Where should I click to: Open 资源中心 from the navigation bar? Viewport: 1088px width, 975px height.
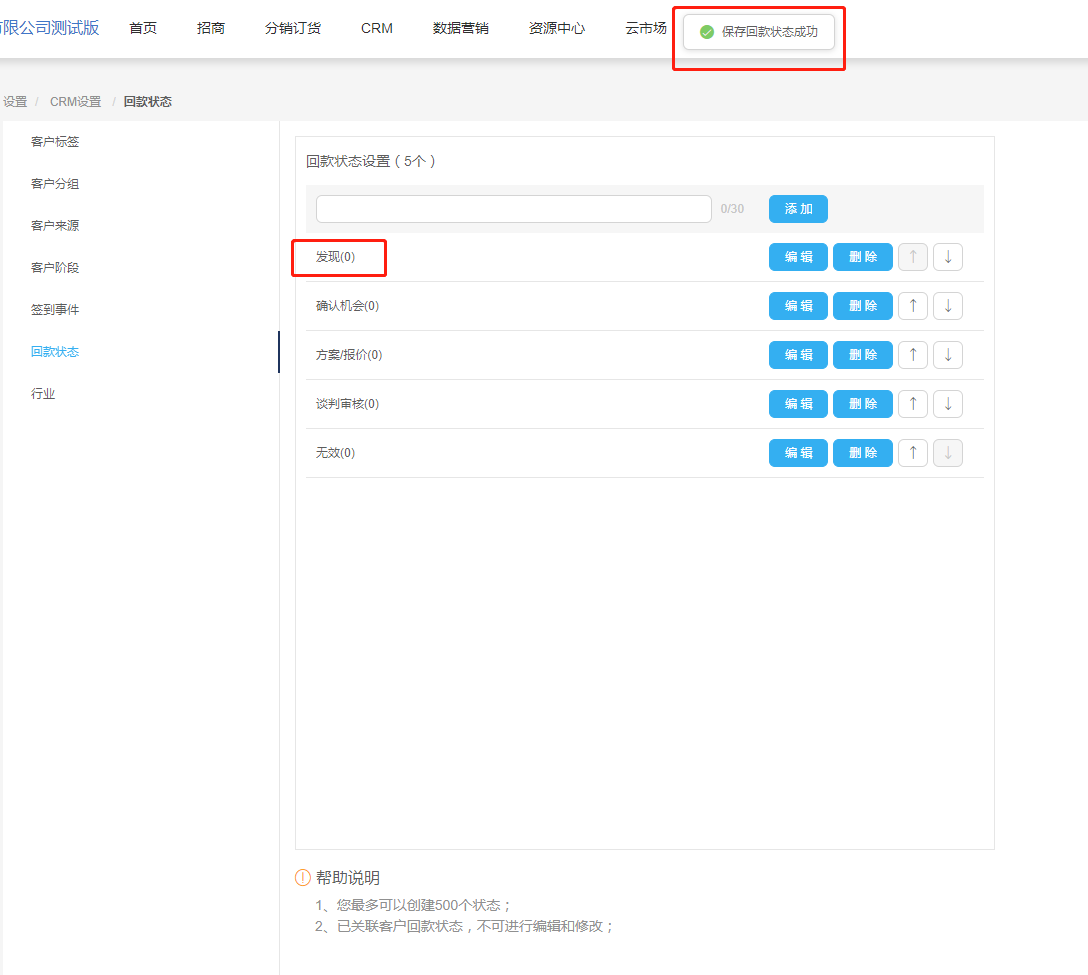(x=557, y=28)
